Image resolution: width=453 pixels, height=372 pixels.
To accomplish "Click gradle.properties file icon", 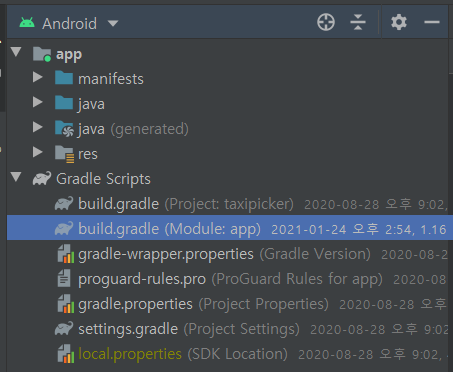I will (x=65, y=304).
